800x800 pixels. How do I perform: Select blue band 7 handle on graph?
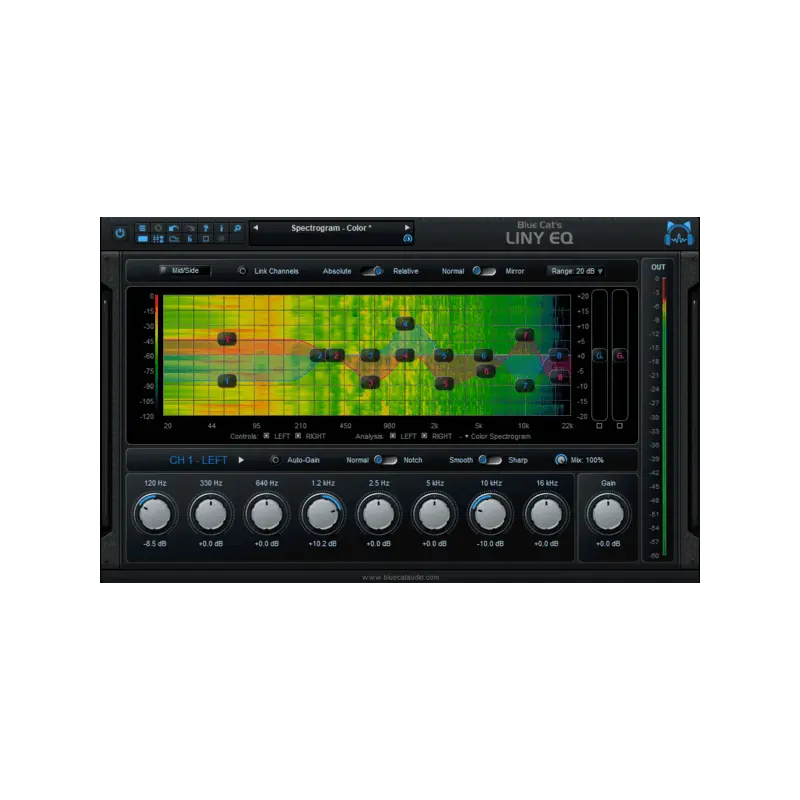(x=525, y=386)
